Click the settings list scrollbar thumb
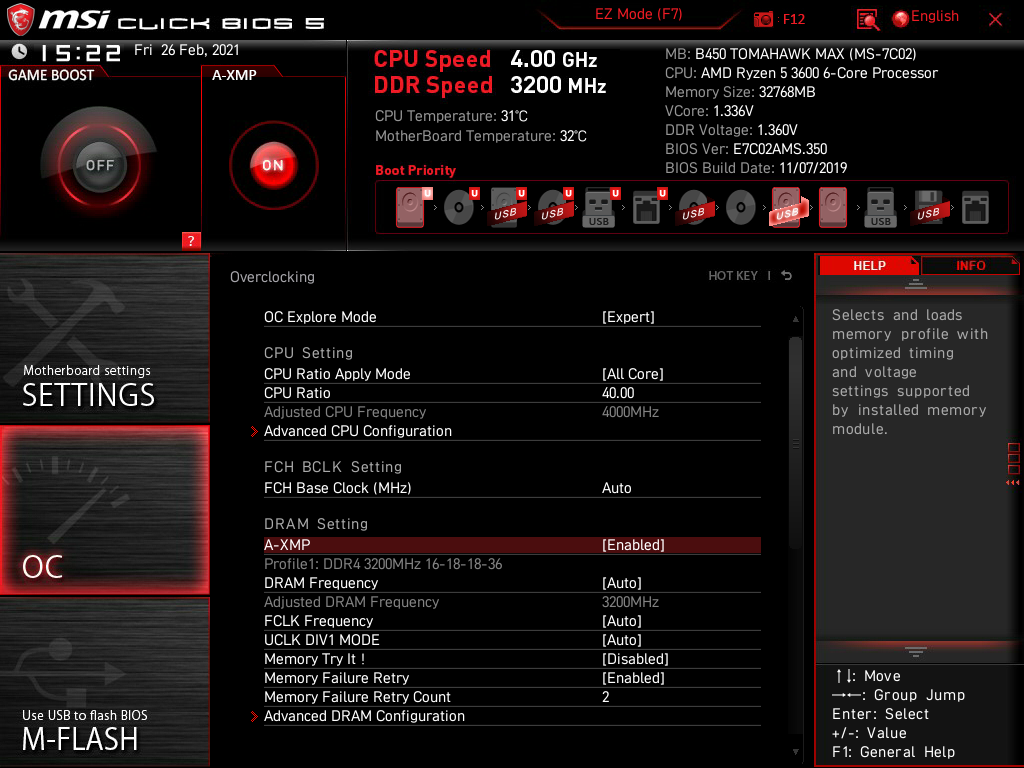This screenshot has height=768, width=1024. (795, 444)
